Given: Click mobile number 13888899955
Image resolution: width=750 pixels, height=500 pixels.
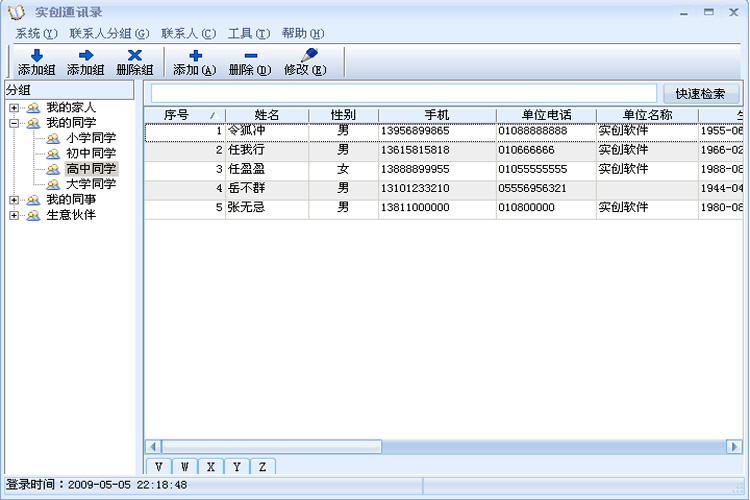Looking at the screenshot, I should (x=415, y=169).
